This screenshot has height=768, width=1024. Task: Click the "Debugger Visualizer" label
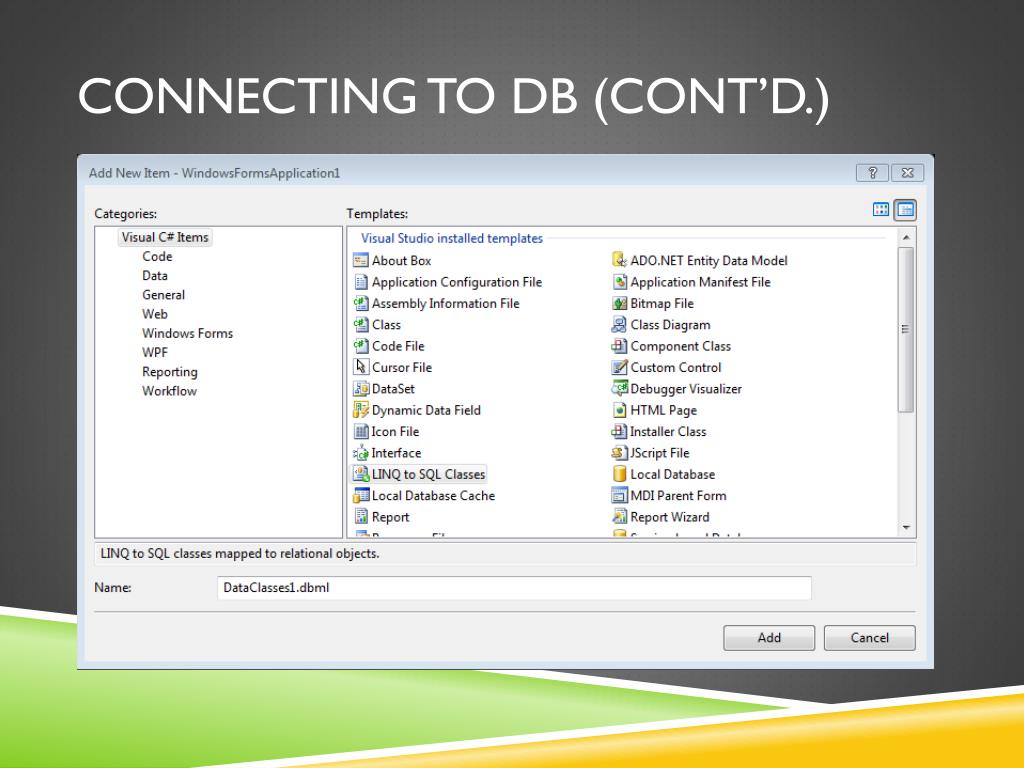coord(686,389)
